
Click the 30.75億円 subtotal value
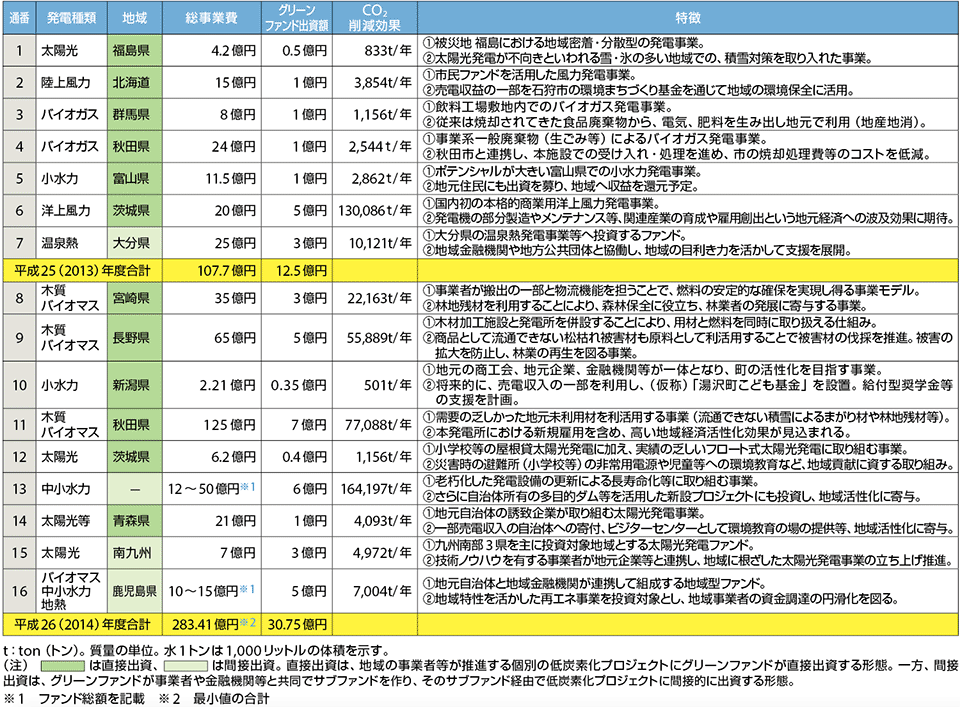[x=299, y=624]
